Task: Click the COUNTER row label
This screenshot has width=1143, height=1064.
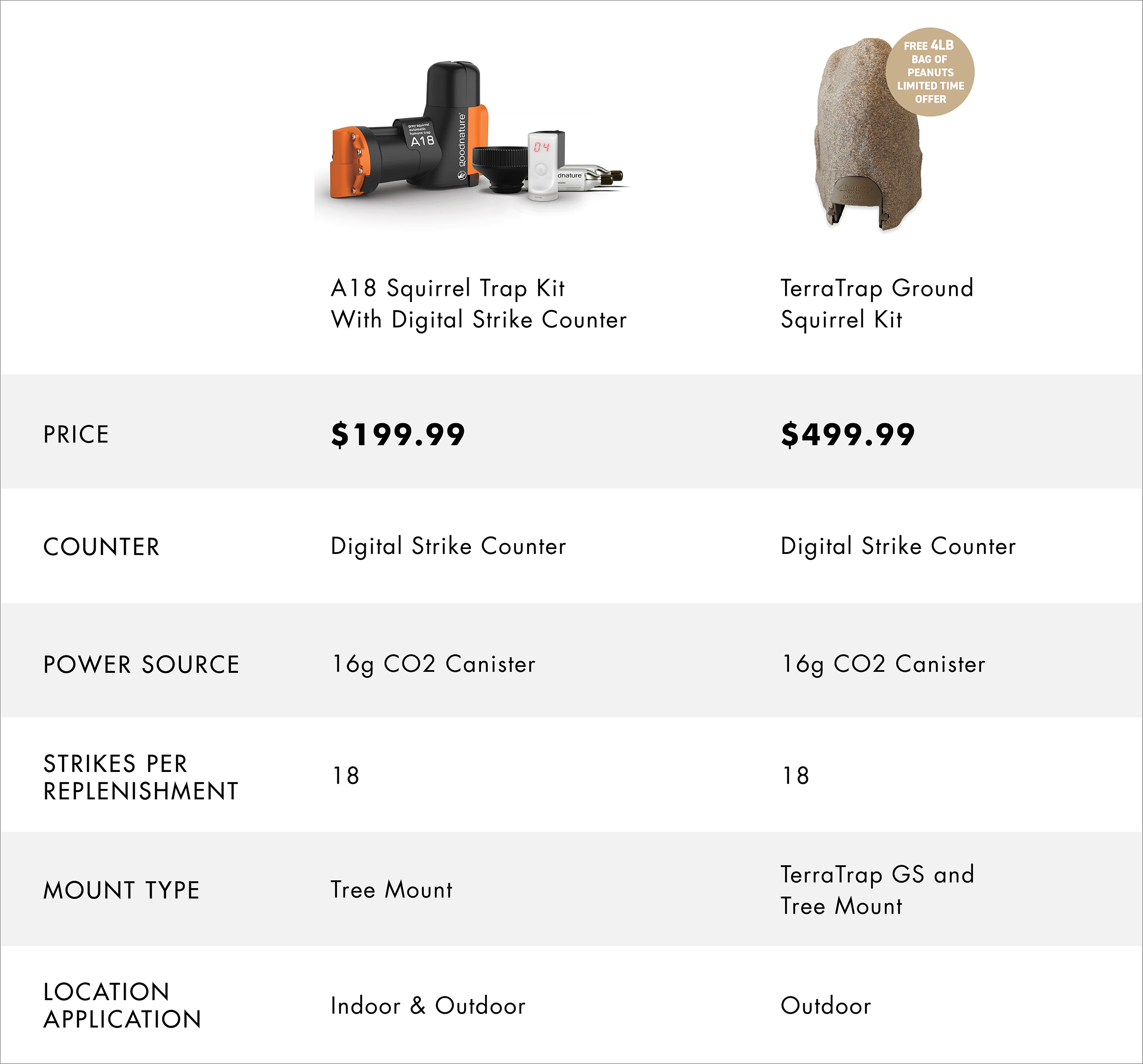Action: point(101,547)
